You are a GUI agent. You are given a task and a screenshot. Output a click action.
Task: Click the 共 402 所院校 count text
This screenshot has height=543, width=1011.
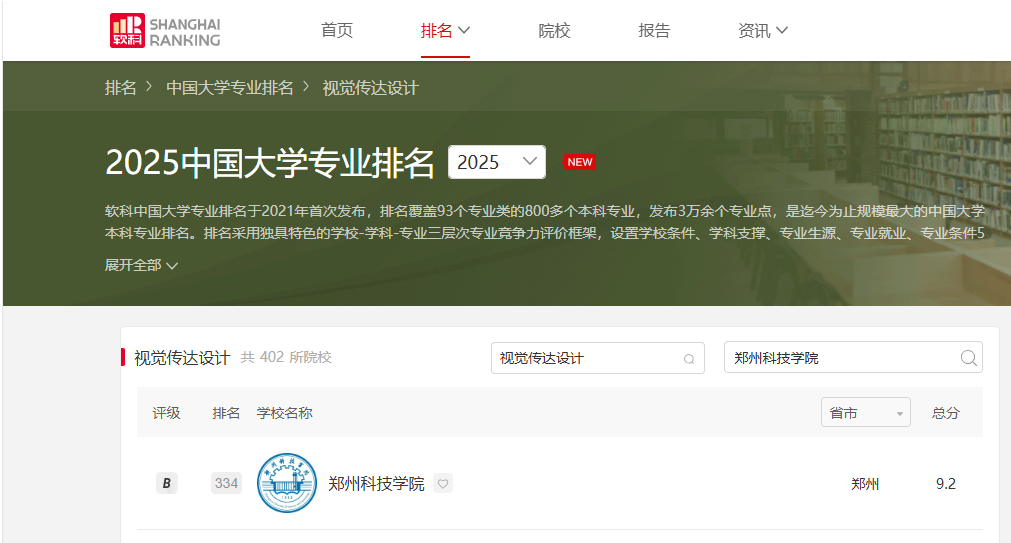(286, 357)
